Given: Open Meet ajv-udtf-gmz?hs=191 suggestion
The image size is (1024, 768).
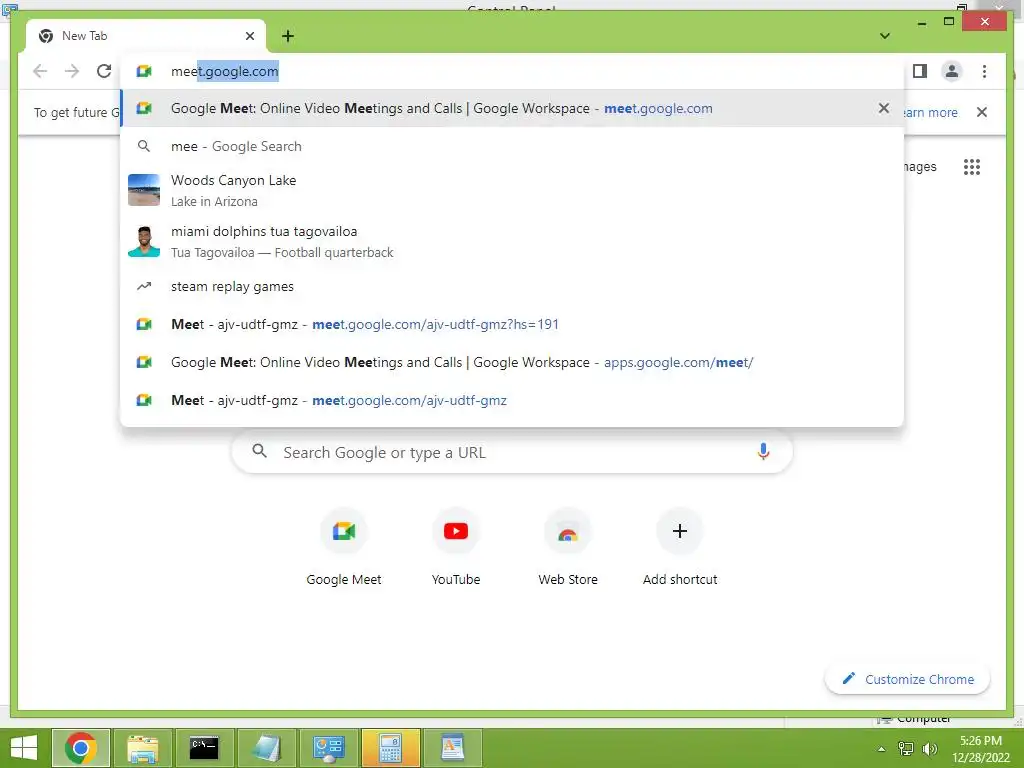Looking at the screenshot, I should 512,325.
